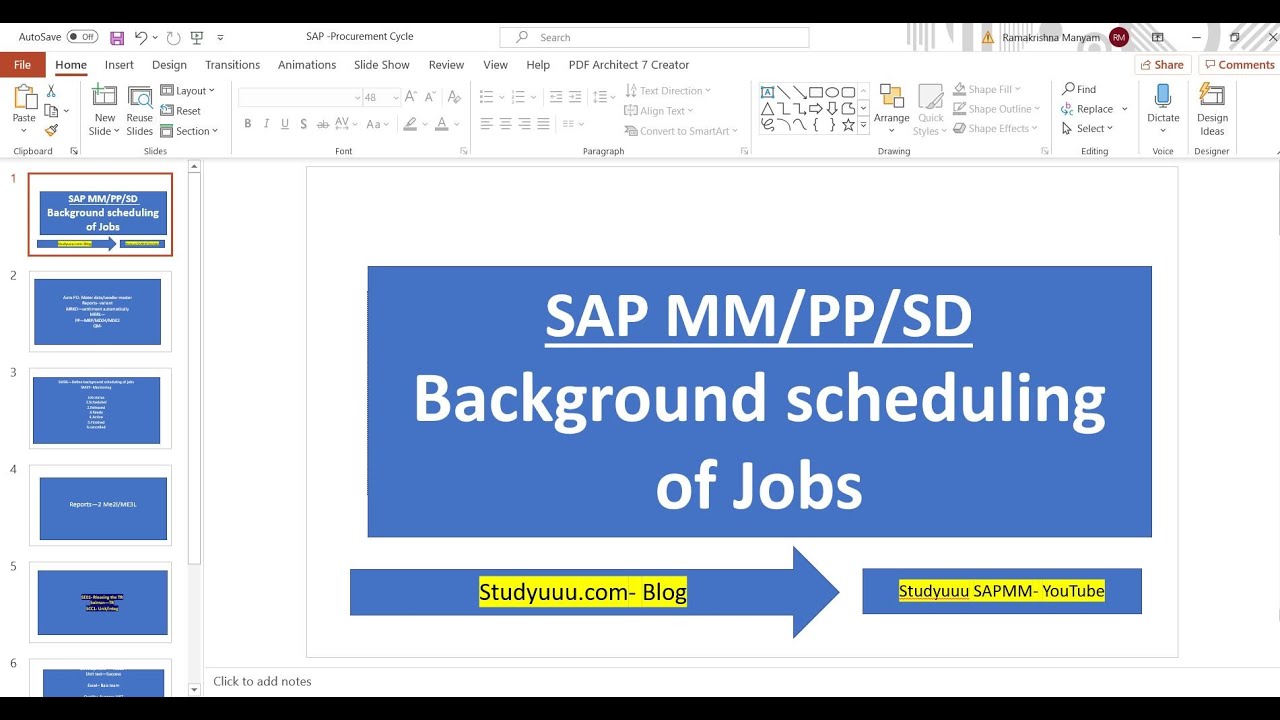1280x720 pixels.
Task: Click to add notes area
Action: [262, 681]
